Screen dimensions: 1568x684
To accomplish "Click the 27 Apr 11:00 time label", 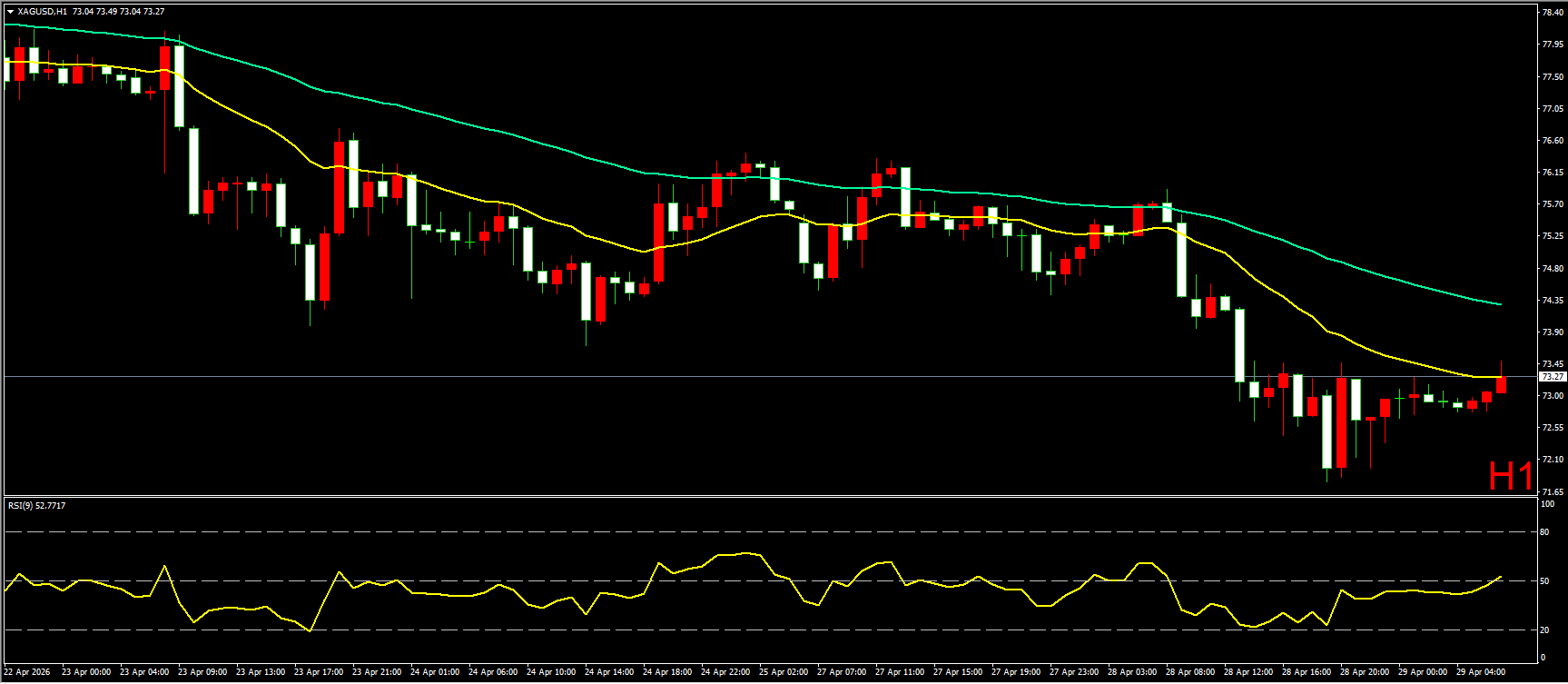I will [x=900, y=672].
